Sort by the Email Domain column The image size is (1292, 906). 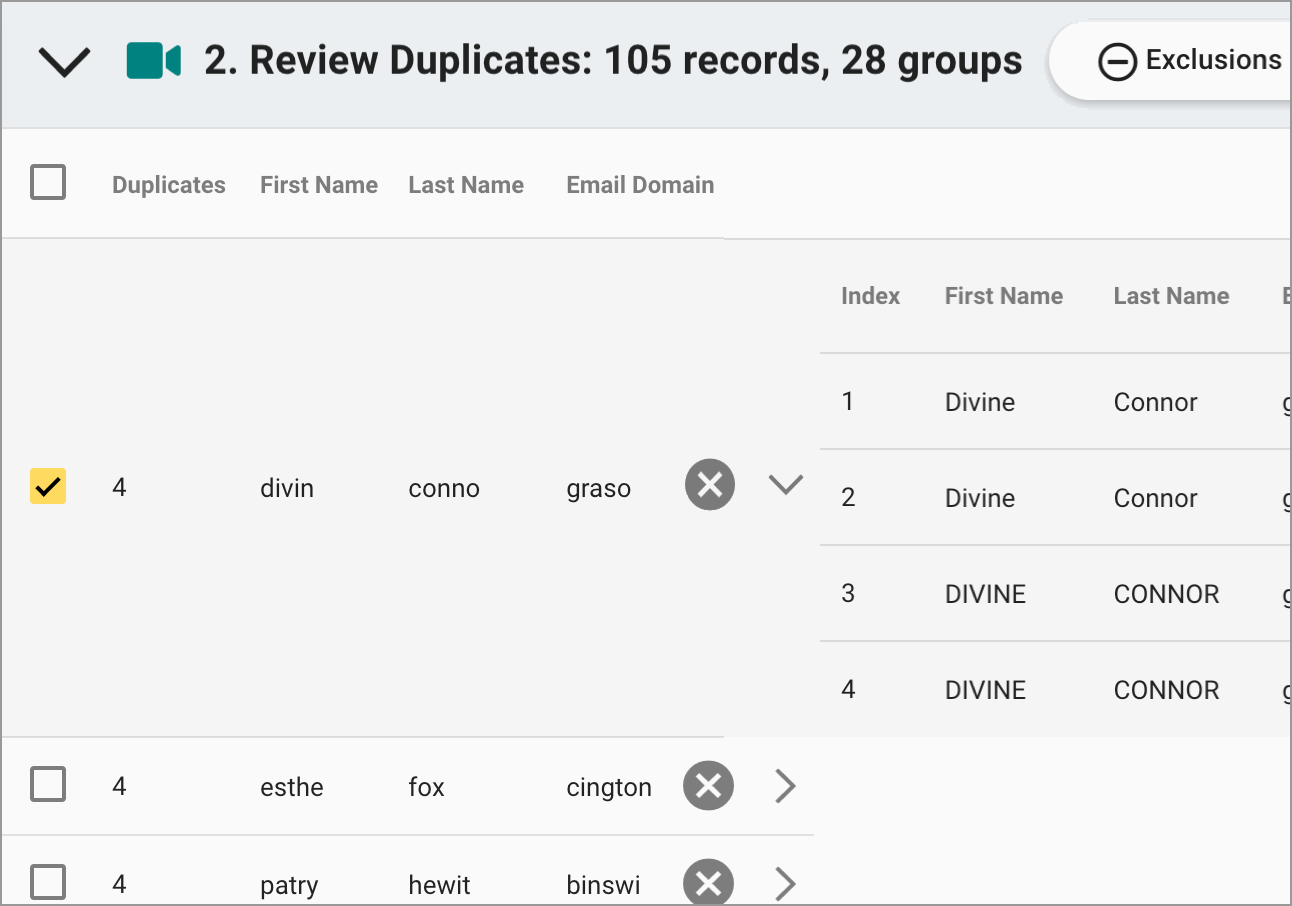point(639,184)
